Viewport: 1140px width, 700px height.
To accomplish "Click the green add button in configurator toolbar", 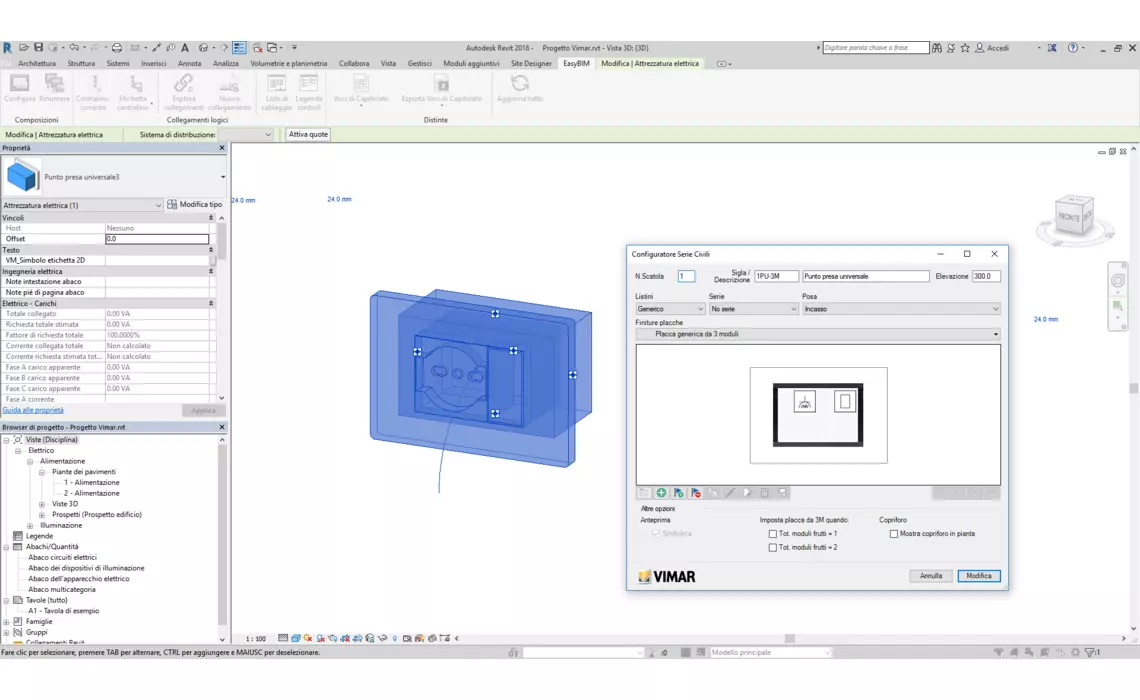I will click(662, 493).
